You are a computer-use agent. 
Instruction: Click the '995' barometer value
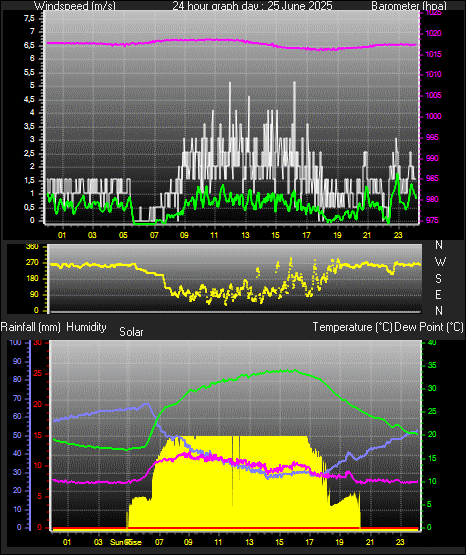tap(432, 137)
